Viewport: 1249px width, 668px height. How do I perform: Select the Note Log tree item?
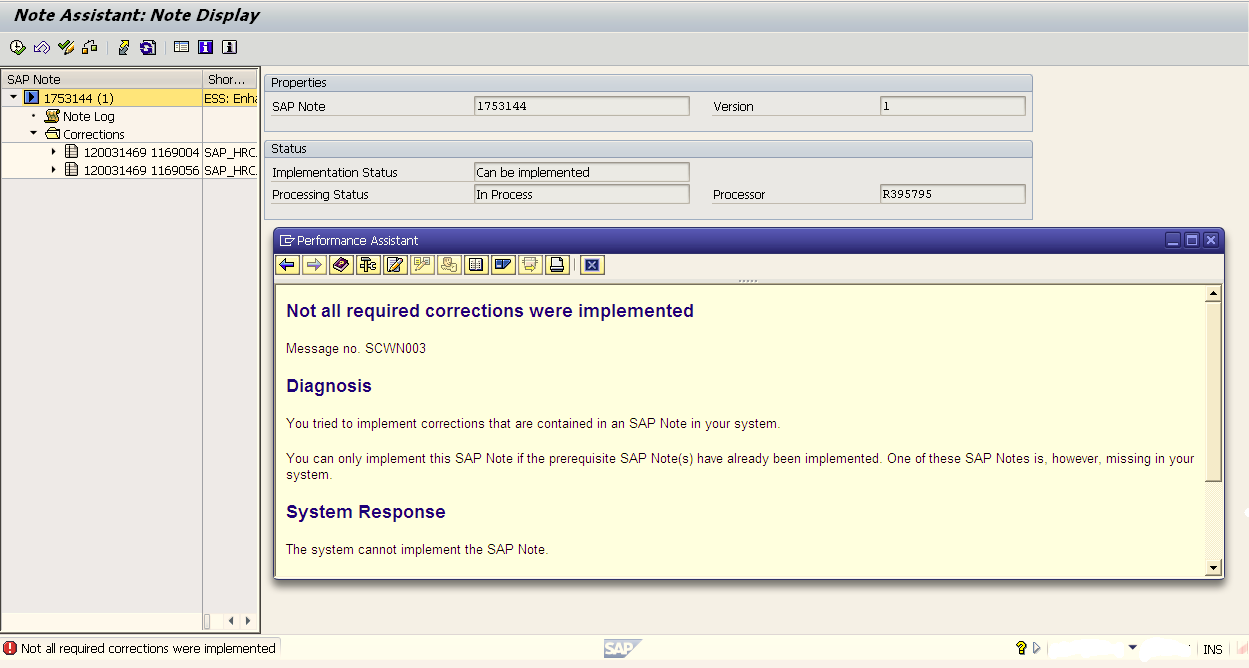pos(89,116)
